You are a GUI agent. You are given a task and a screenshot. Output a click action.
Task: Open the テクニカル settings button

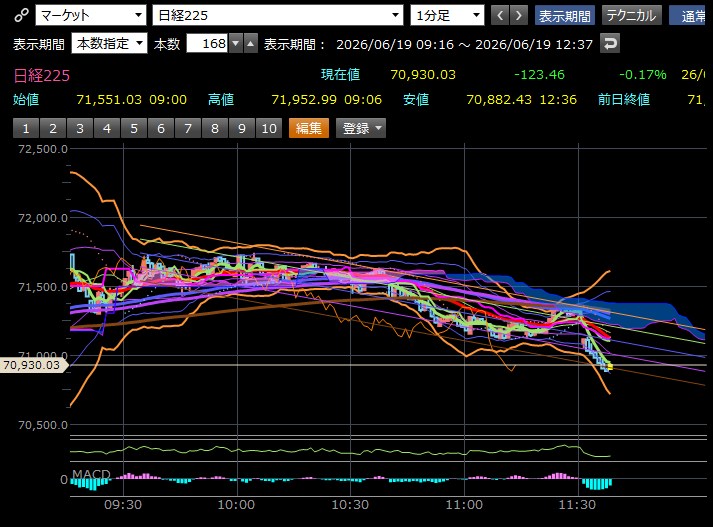click(631, 15)
